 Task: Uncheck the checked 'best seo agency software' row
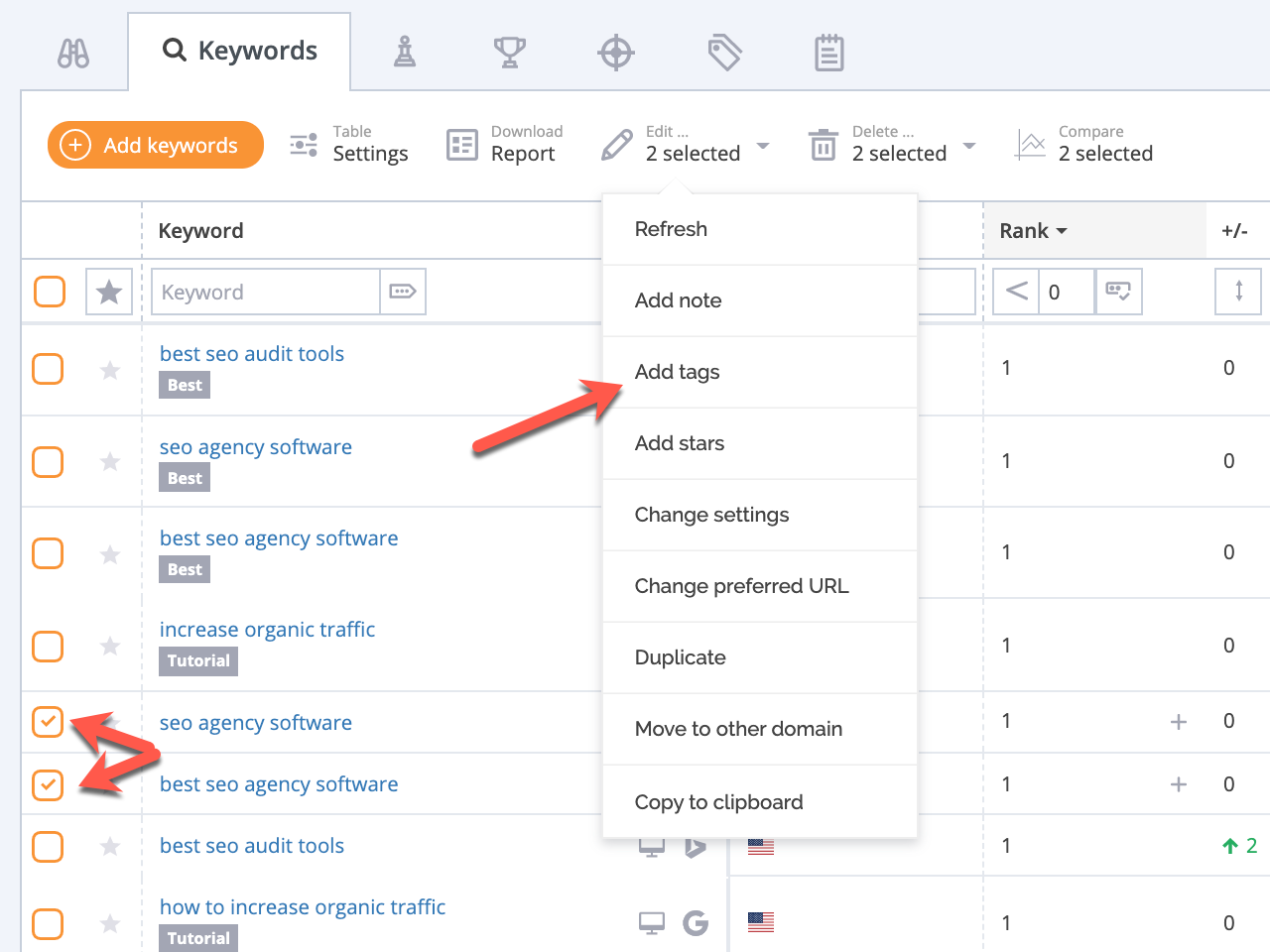click(x=48, y=784)
